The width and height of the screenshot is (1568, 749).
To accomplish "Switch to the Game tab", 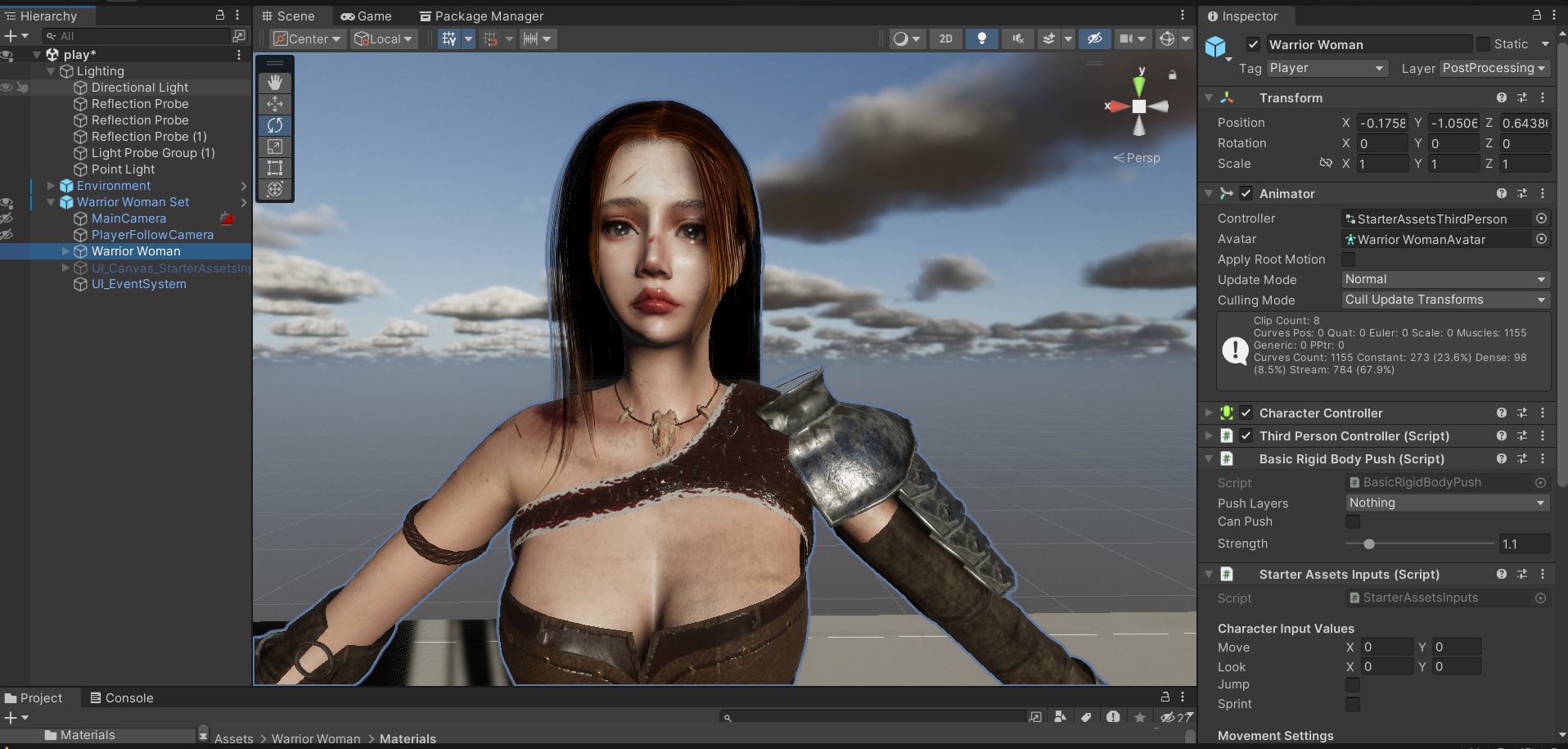I will [367, 16].
